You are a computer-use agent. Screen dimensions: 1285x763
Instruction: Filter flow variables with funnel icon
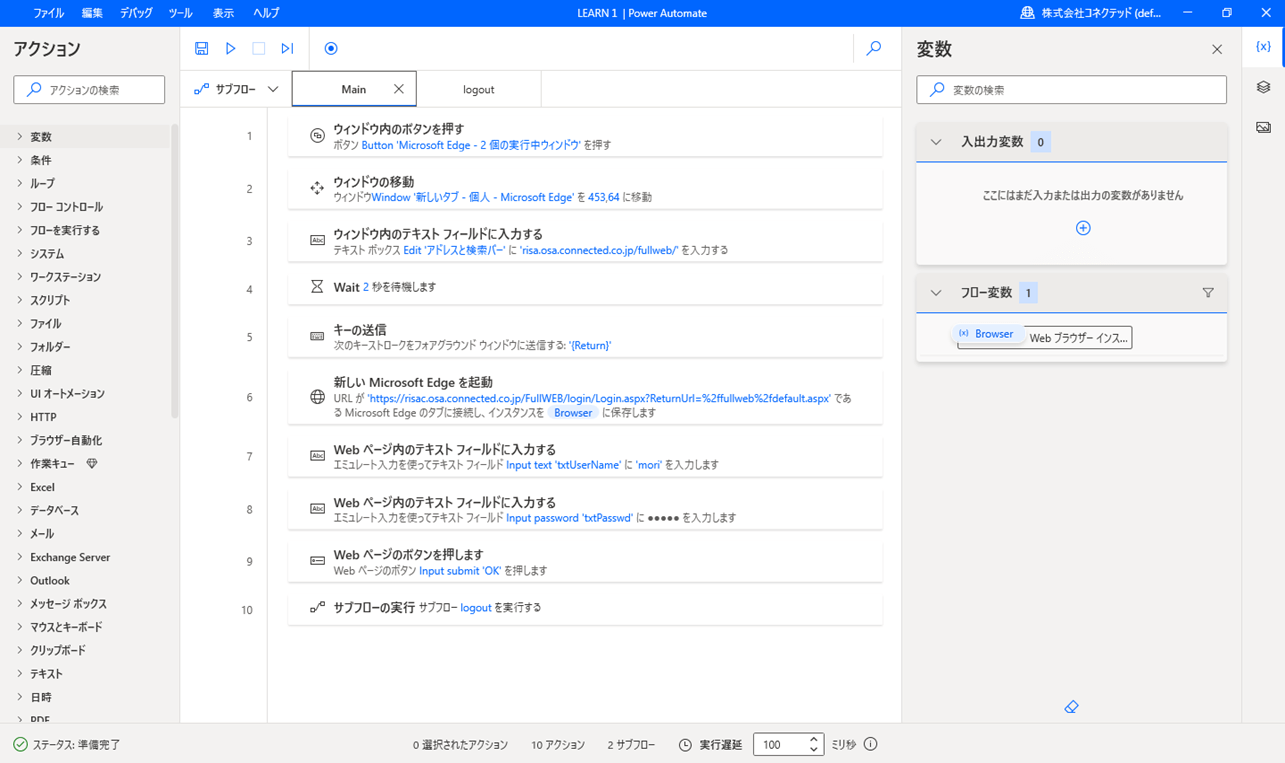point(1207,293)
